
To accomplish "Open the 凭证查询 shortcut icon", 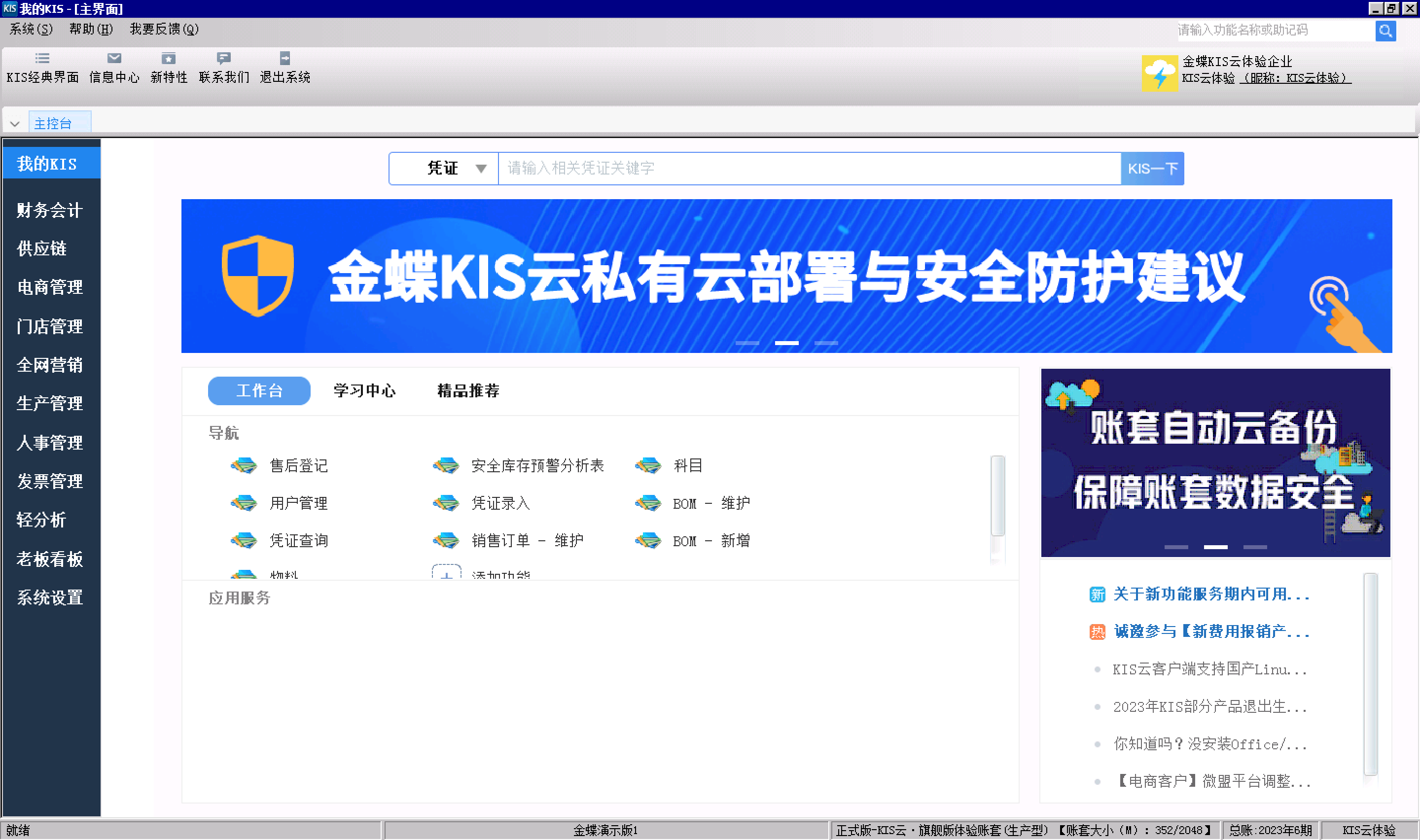I will (244, 541).
